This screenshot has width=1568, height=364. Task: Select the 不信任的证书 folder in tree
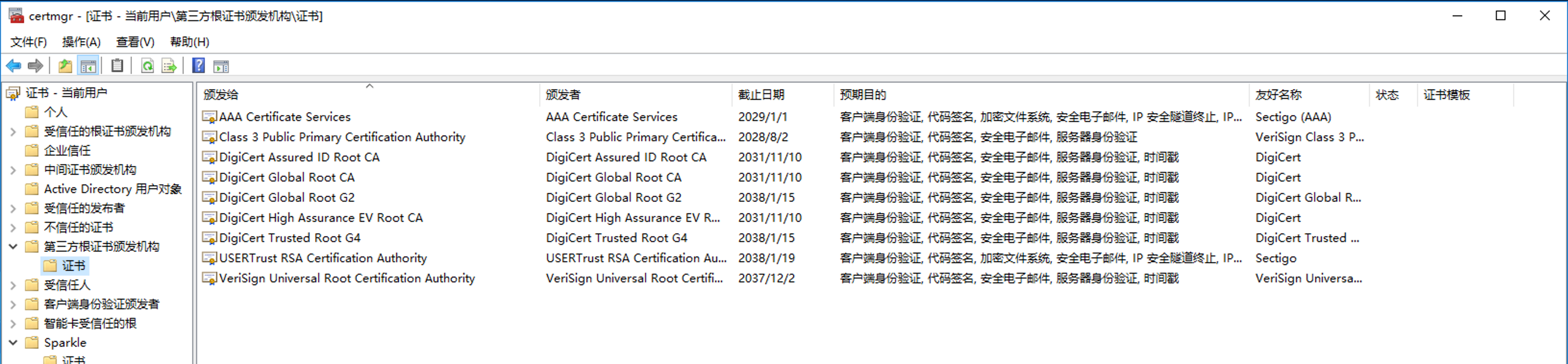[x=78, y=227]
